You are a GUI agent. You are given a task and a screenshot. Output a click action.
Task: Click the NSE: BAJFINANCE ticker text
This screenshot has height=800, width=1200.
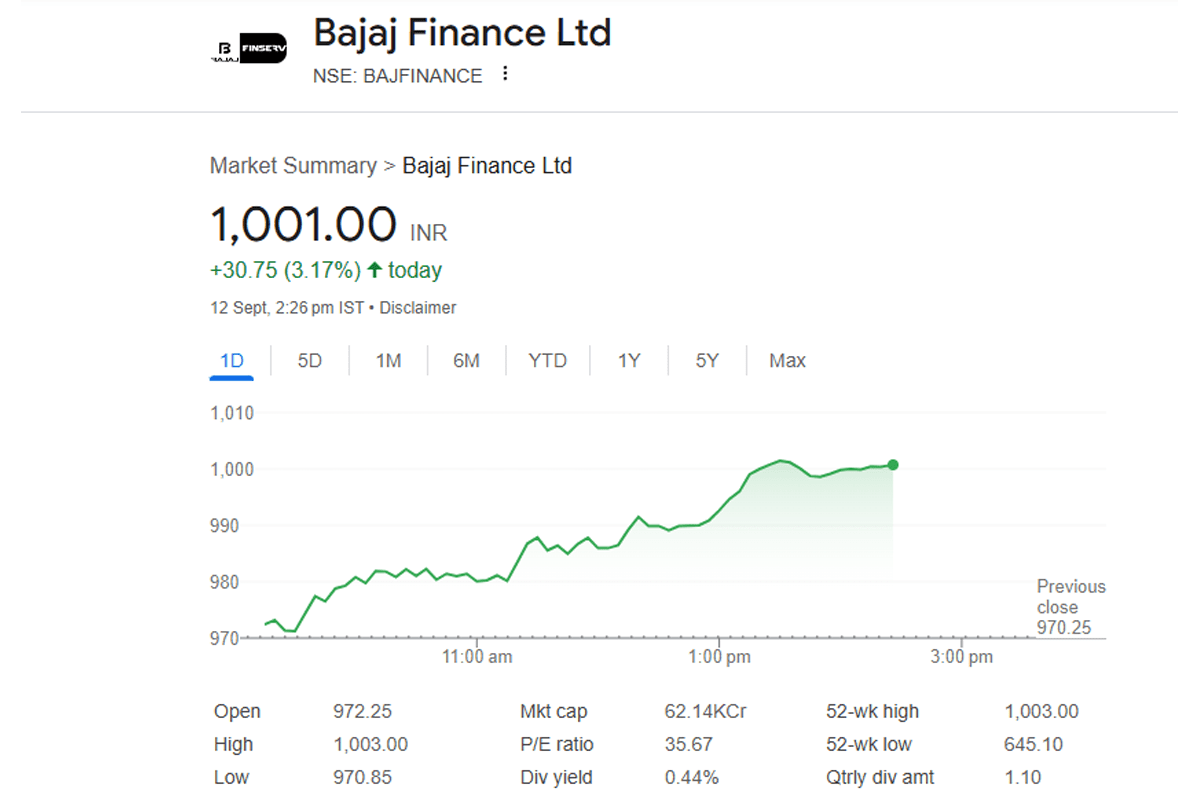tap(398, 76)
